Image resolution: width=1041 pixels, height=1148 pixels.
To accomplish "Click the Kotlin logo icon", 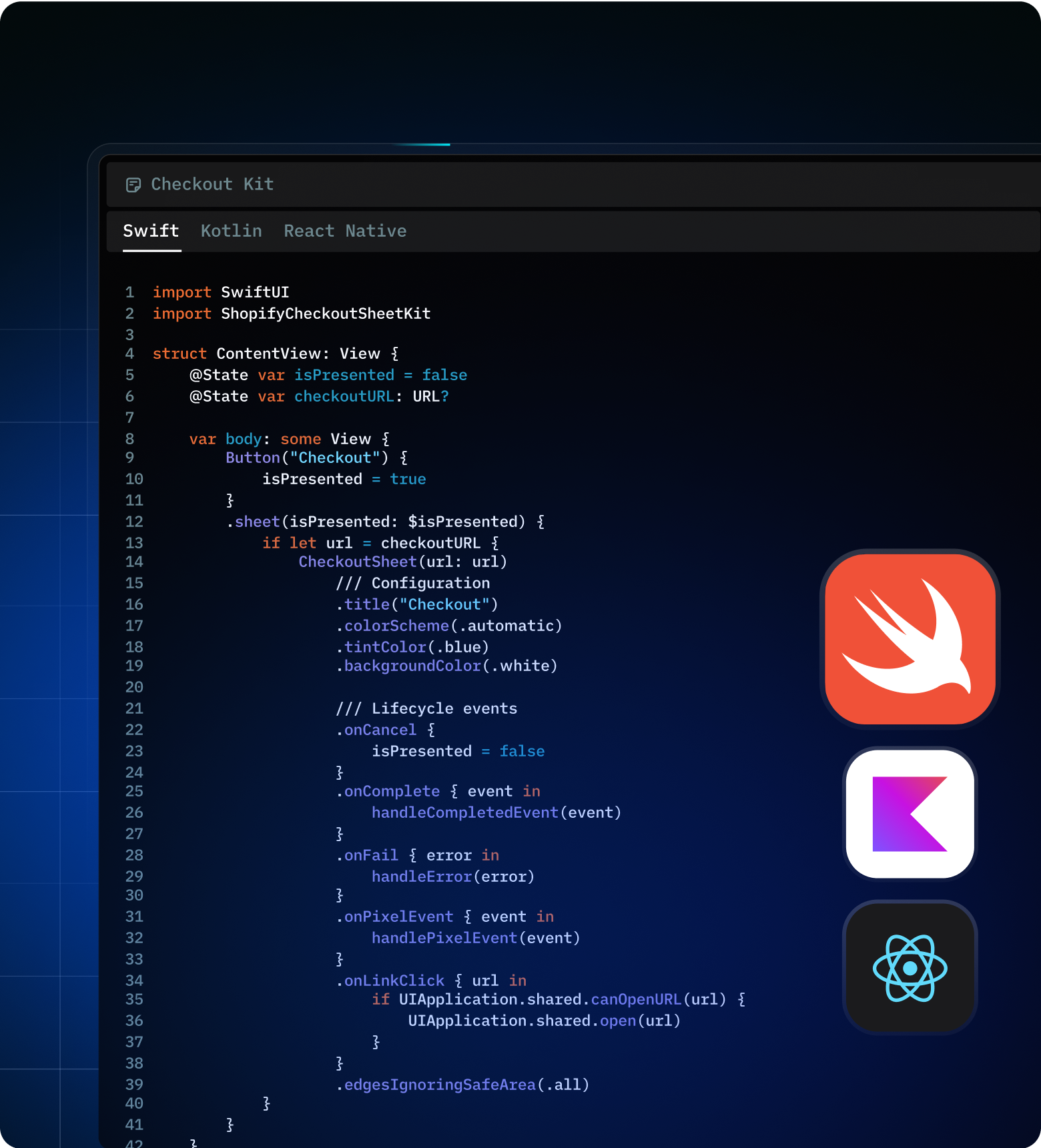I will [910, 814].
